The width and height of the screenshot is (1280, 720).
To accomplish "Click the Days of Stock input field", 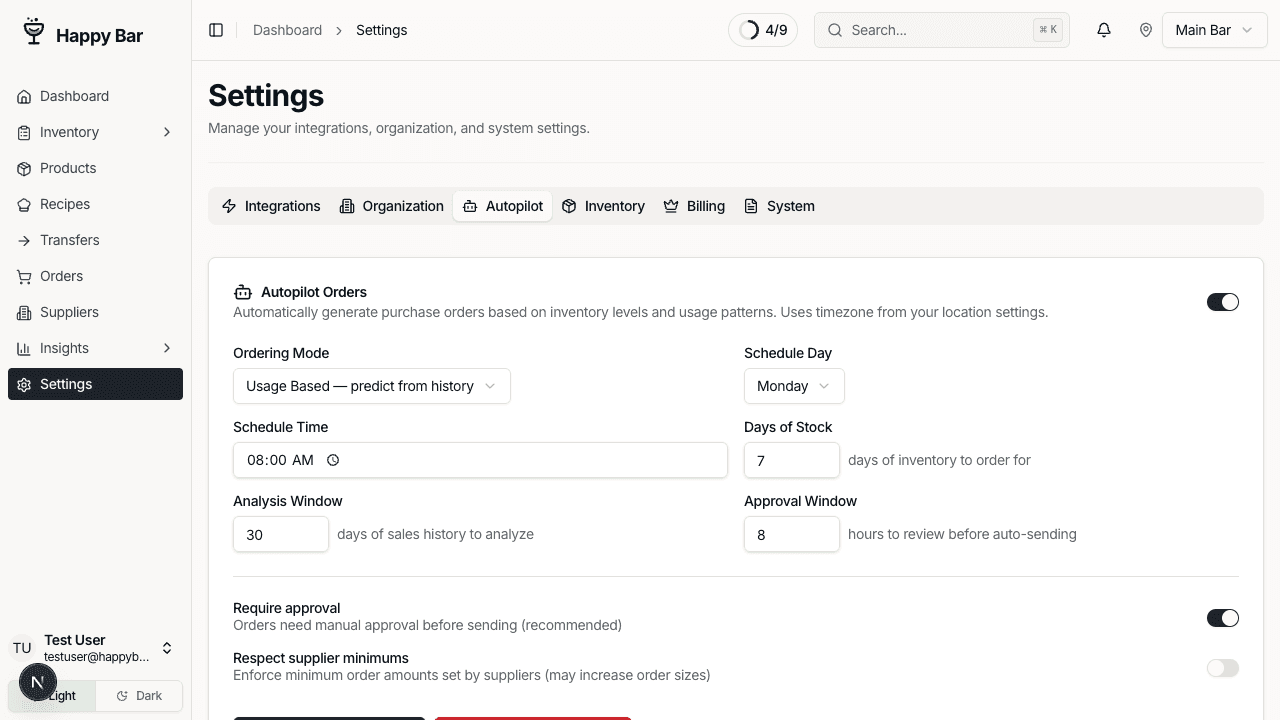I will (792, 460).
